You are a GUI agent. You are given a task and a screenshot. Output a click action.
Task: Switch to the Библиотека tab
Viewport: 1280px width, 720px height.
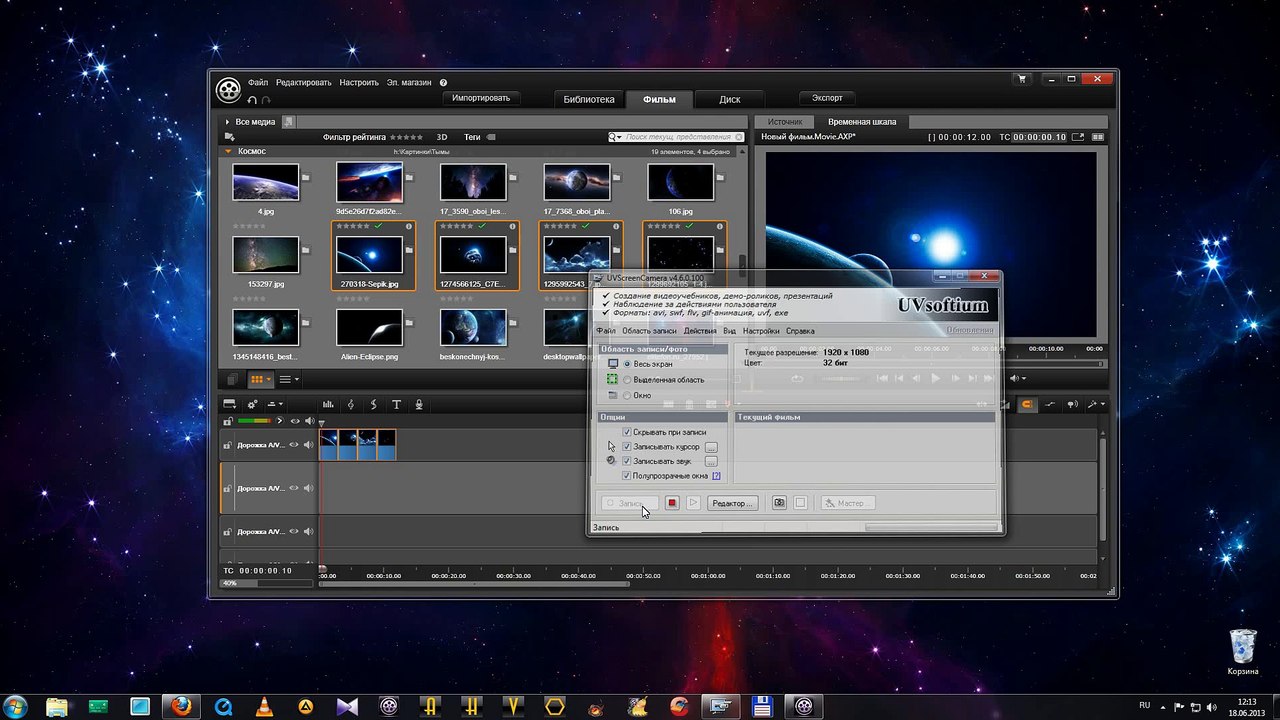point(589,99)
